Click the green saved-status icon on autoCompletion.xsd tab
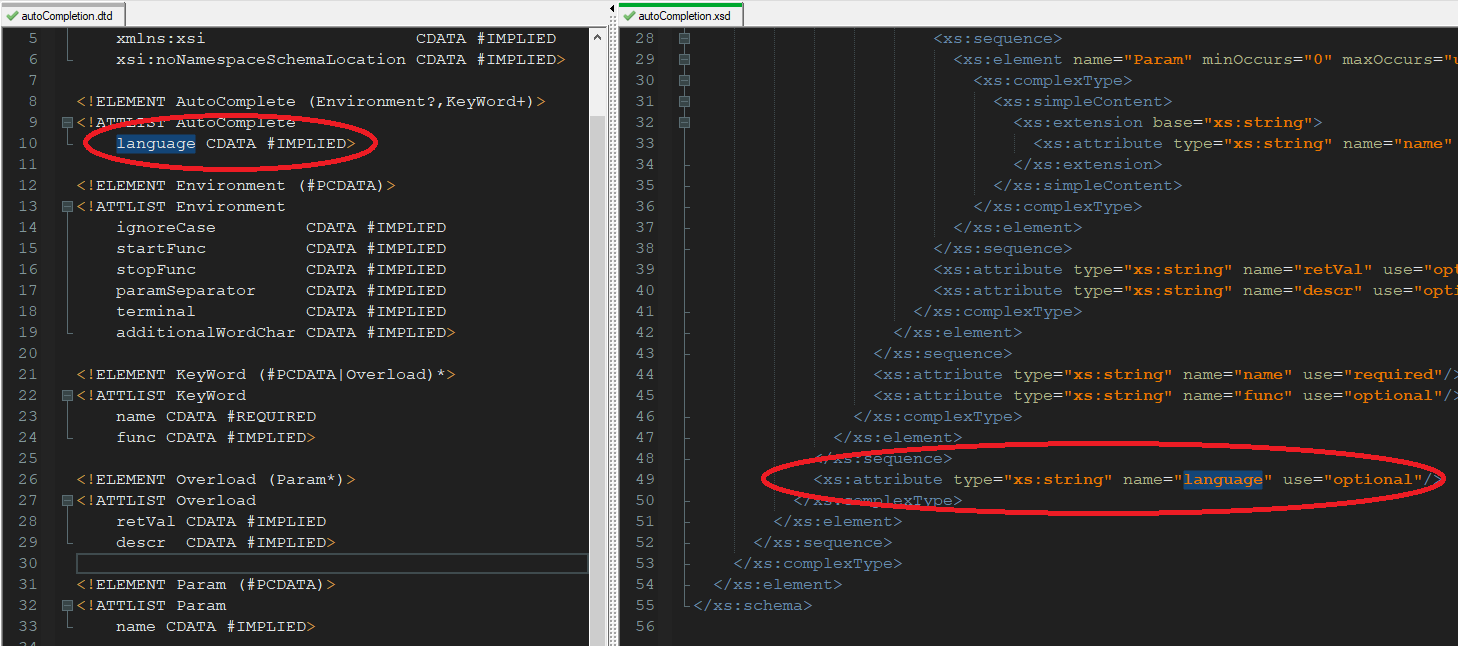Viewport: 1458px width, 646px height. (x=630, y=15)
